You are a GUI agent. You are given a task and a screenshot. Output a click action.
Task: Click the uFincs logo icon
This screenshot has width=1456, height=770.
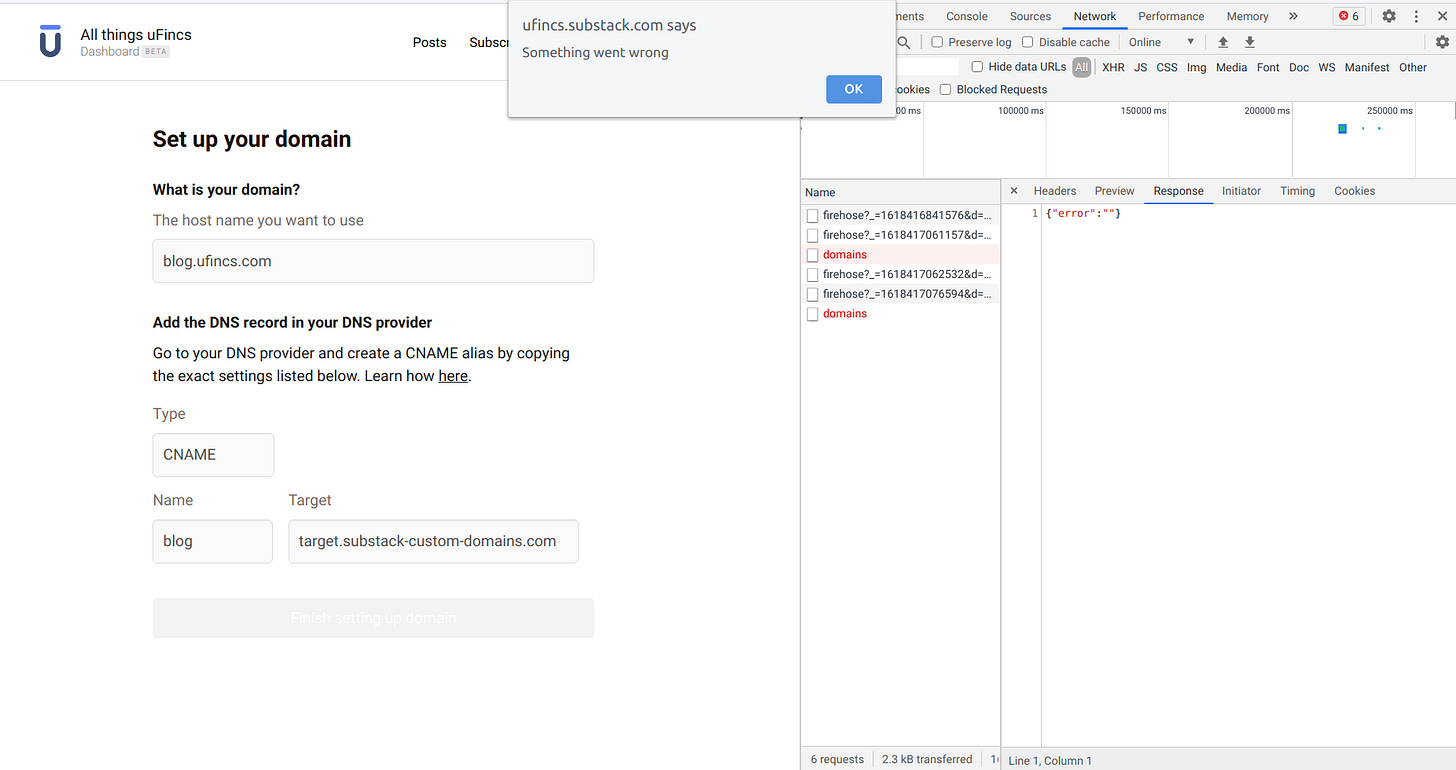(50, 41)
